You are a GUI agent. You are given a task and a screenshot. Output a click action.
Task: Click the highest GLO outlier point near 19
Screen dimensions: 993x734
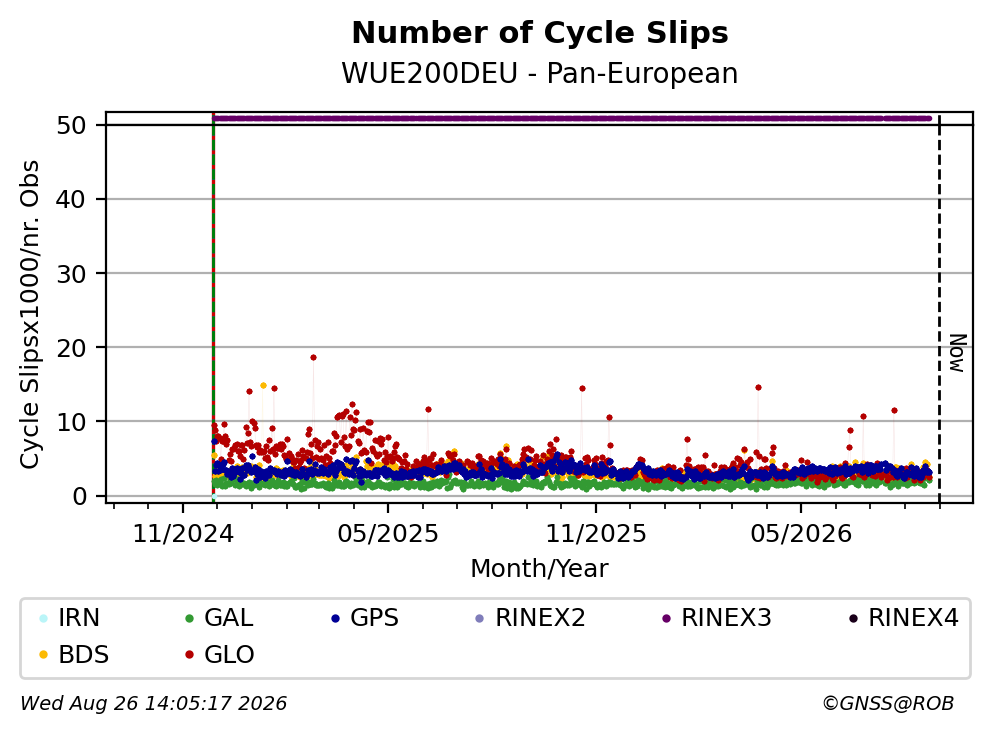[x=313, y=358]
